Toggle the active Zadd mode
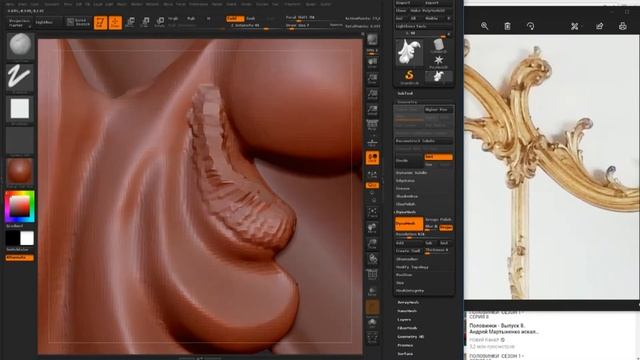 point(235,18)
